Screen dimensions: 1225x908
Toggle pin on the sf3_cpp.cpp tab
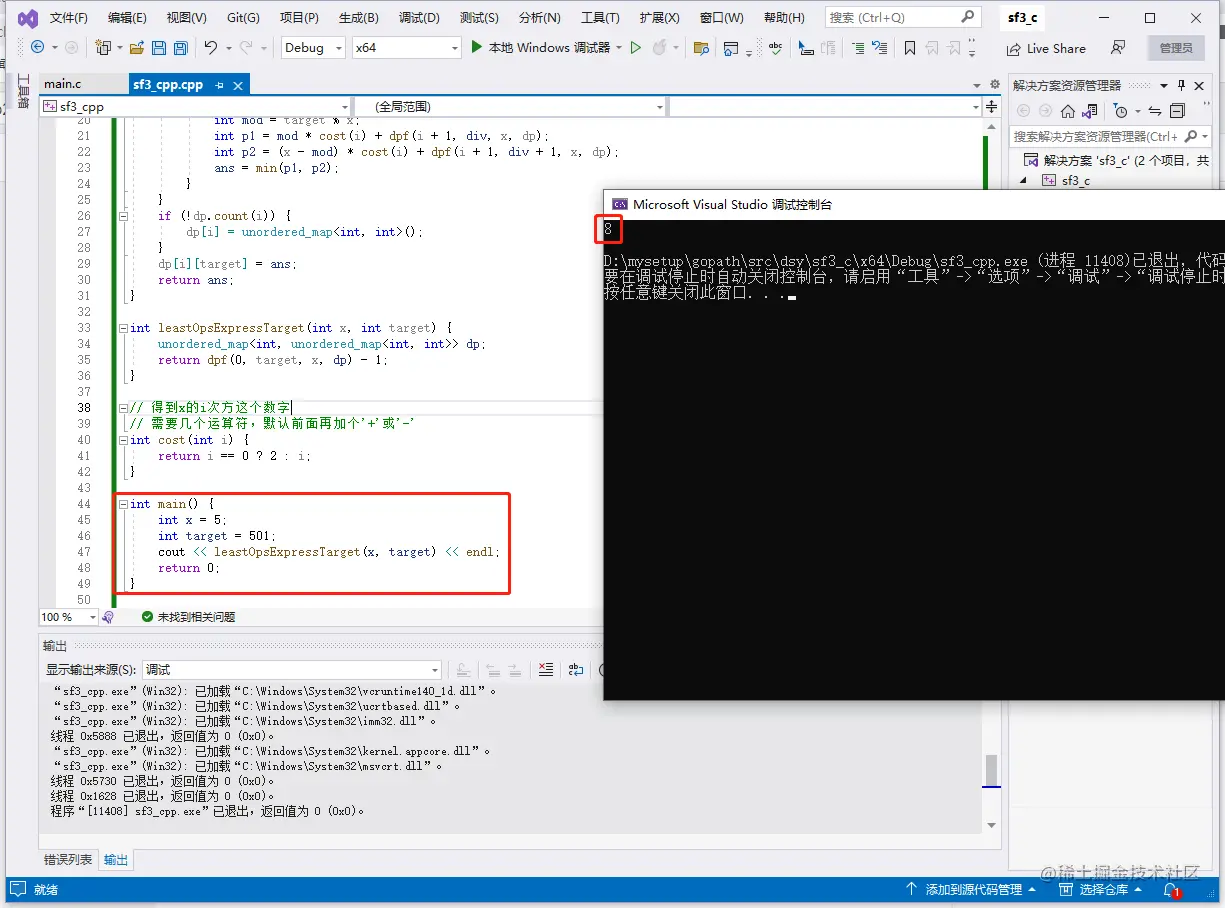pos(219,85)
